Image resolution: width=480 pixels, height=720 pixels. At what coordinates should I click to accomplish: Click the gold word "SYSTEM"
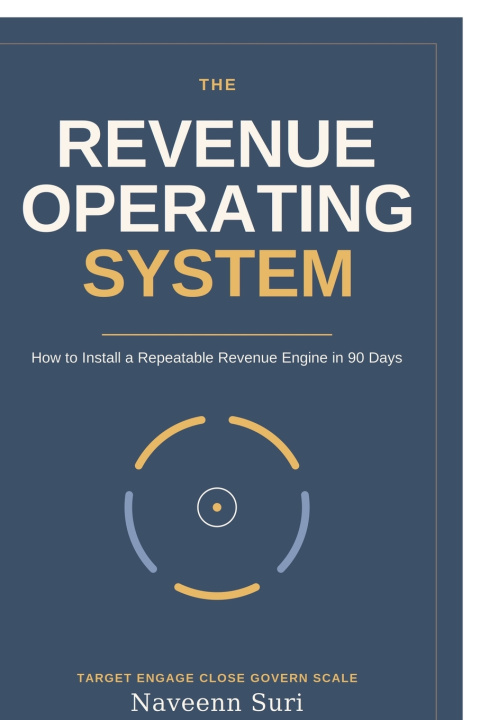point(218,274)
